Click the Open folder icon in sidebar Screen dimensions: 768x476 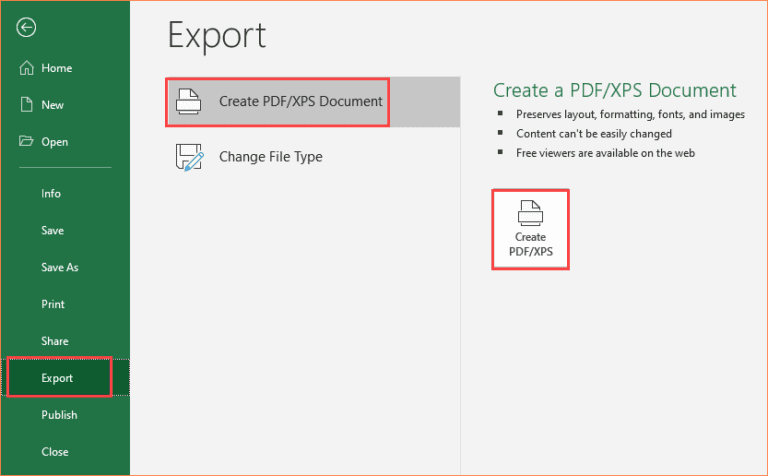27,142
